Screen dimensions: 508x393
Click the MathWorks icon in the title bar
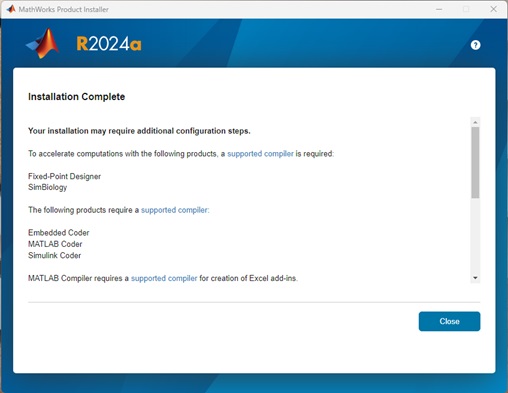tap(11, 9)
